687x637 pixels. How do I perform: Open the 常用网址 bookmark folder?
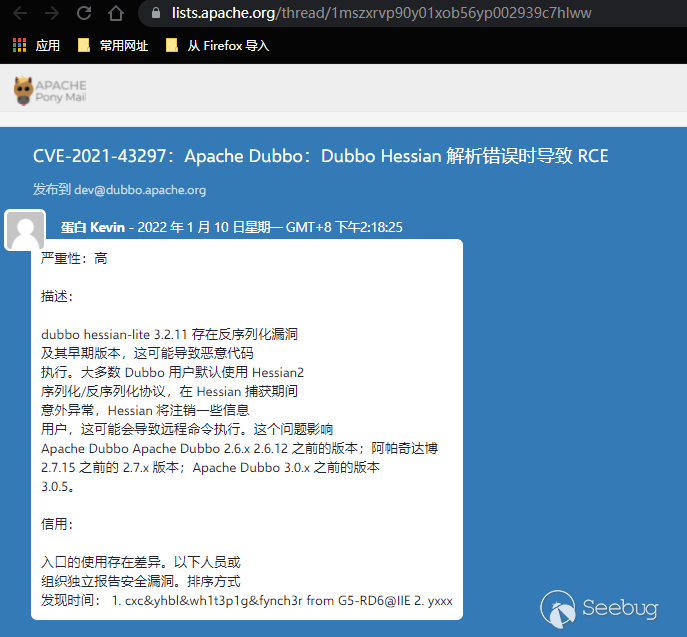coord(113,45)
